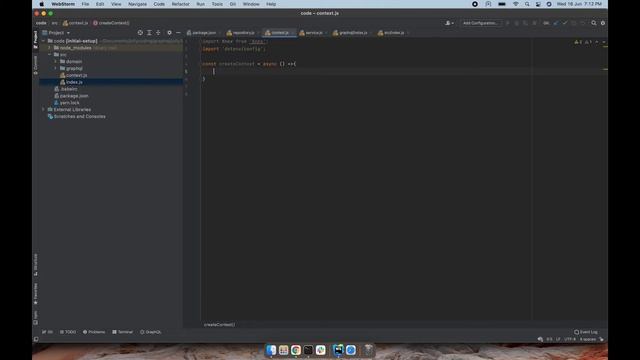
Task: Open the Help menu
Action: [271, 4]
